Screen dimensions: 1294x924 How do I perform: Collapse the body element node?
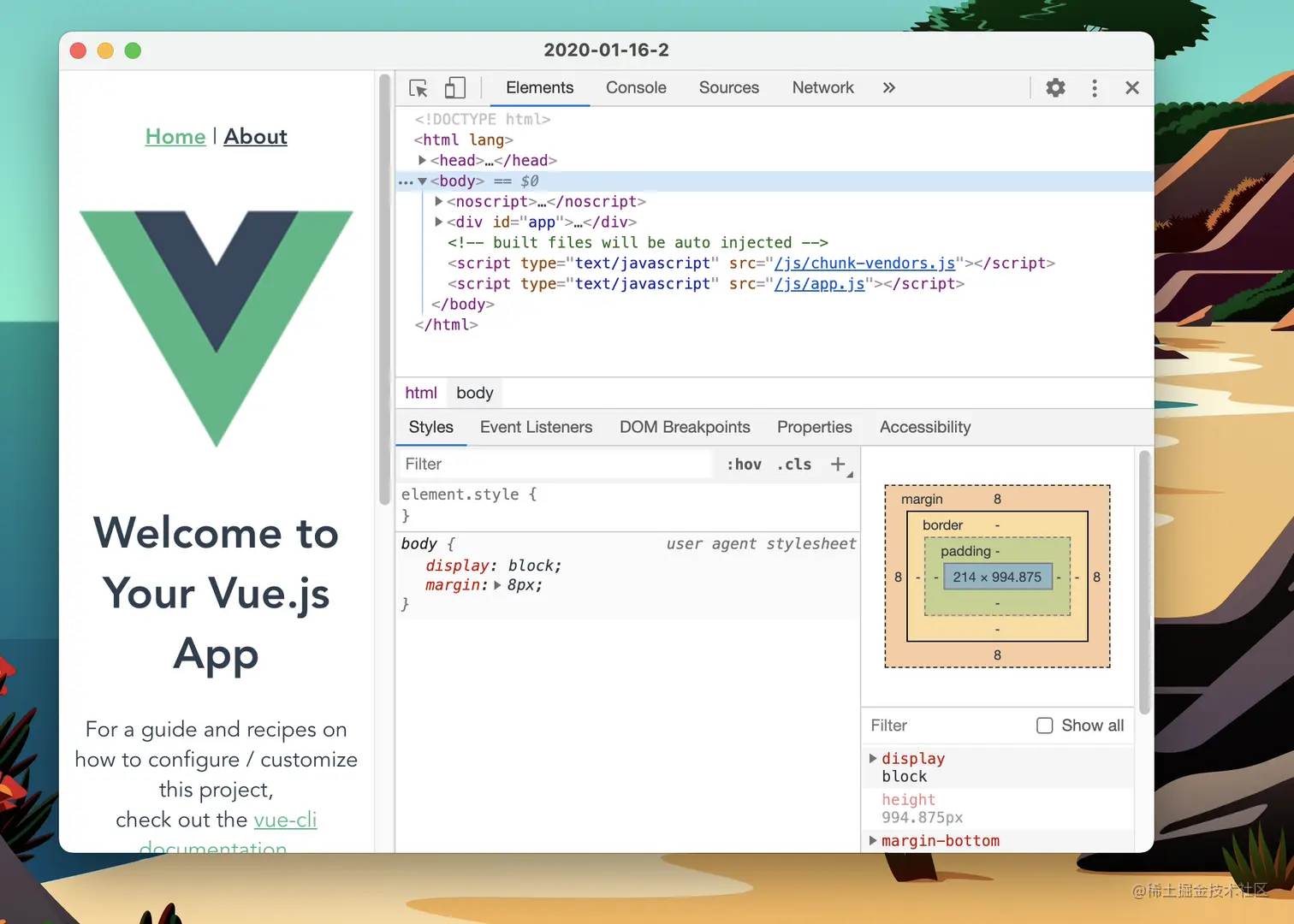pos(422,181)
